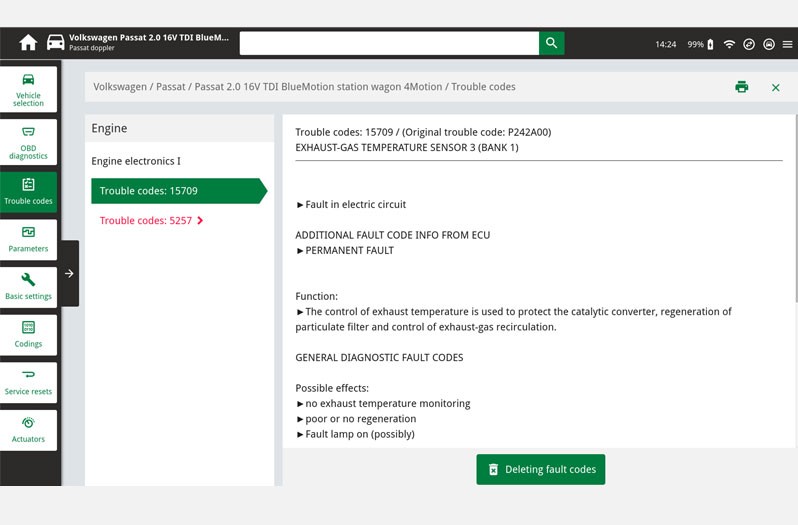This screenshot has width=798, height=525.
Task: Expand the sidebar with arrow handle
Action: tap(69, 273)
